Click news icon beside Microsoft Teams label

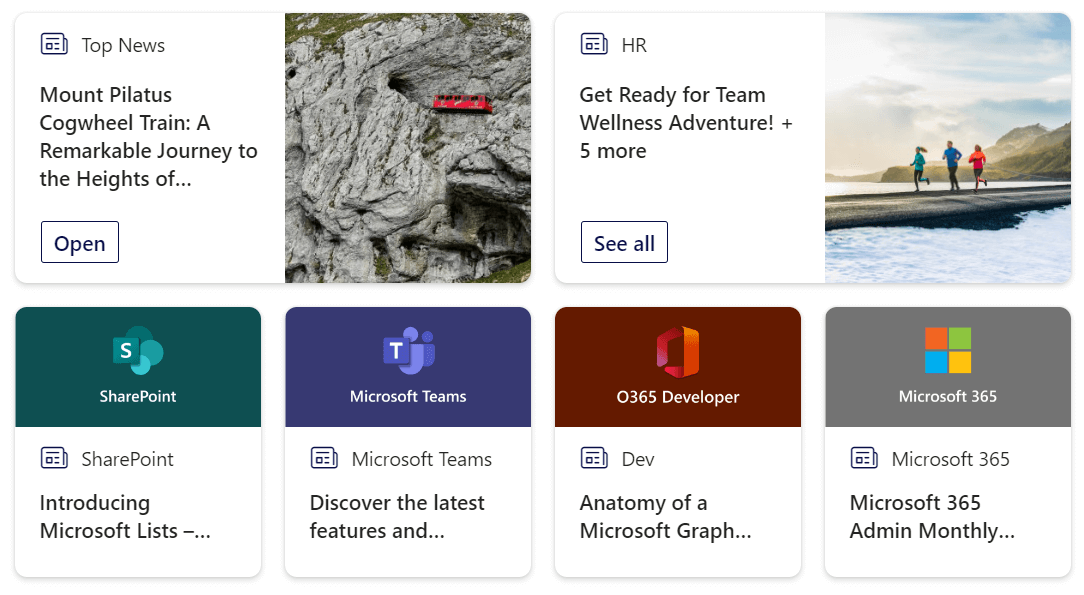(324, 458)
